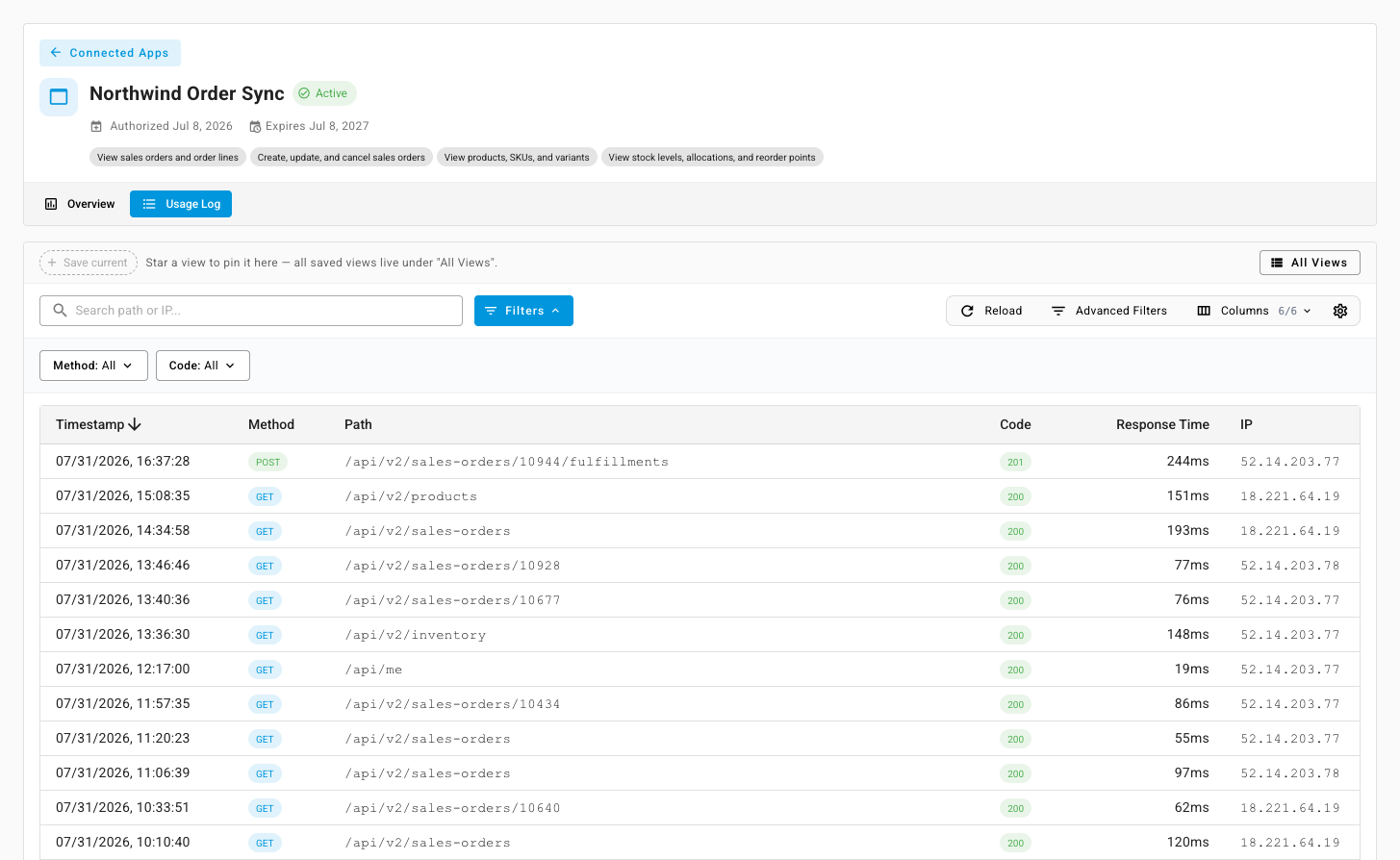Click the Code column header
This screenshot has width=1400, height=860.
point(1015,424)
